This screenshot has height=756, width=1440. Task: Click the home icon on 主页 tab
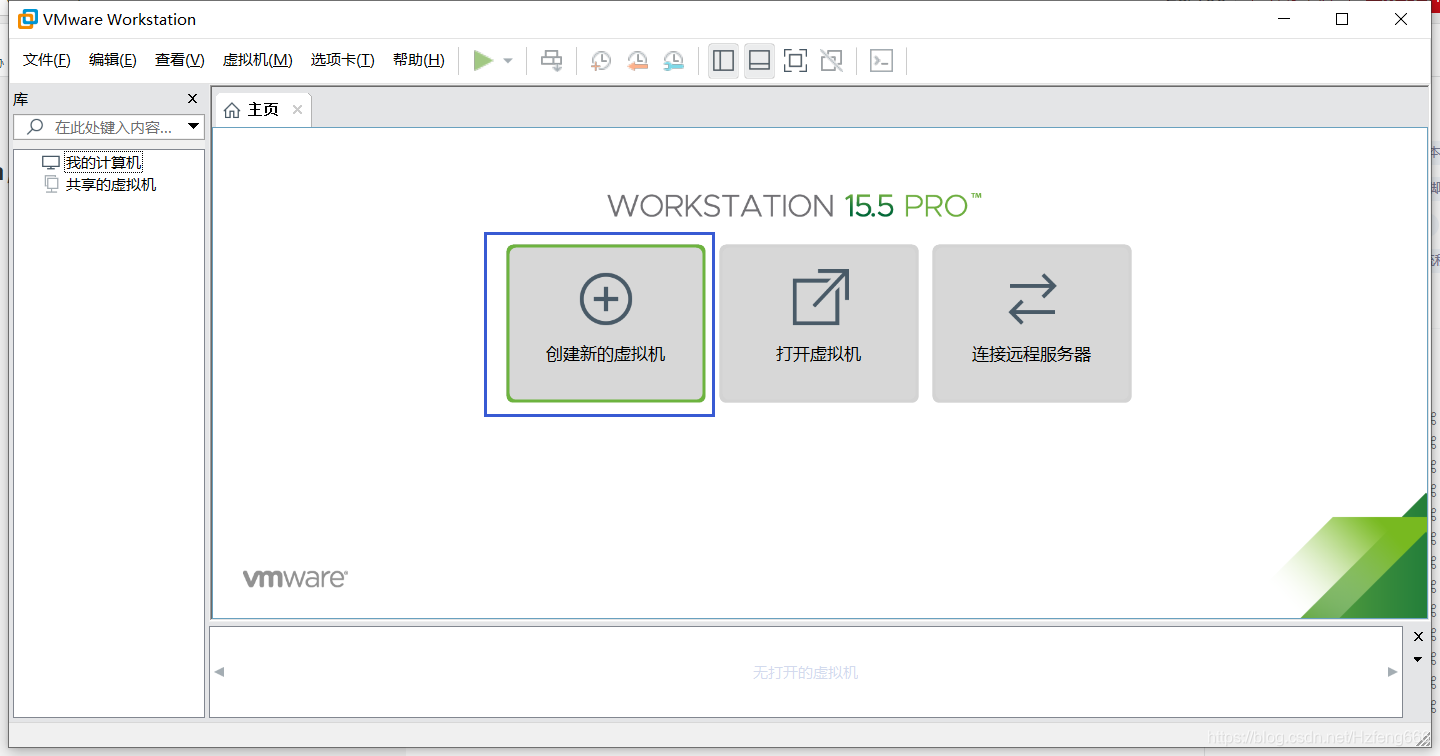pyautogui.click(x=232, y=110)
